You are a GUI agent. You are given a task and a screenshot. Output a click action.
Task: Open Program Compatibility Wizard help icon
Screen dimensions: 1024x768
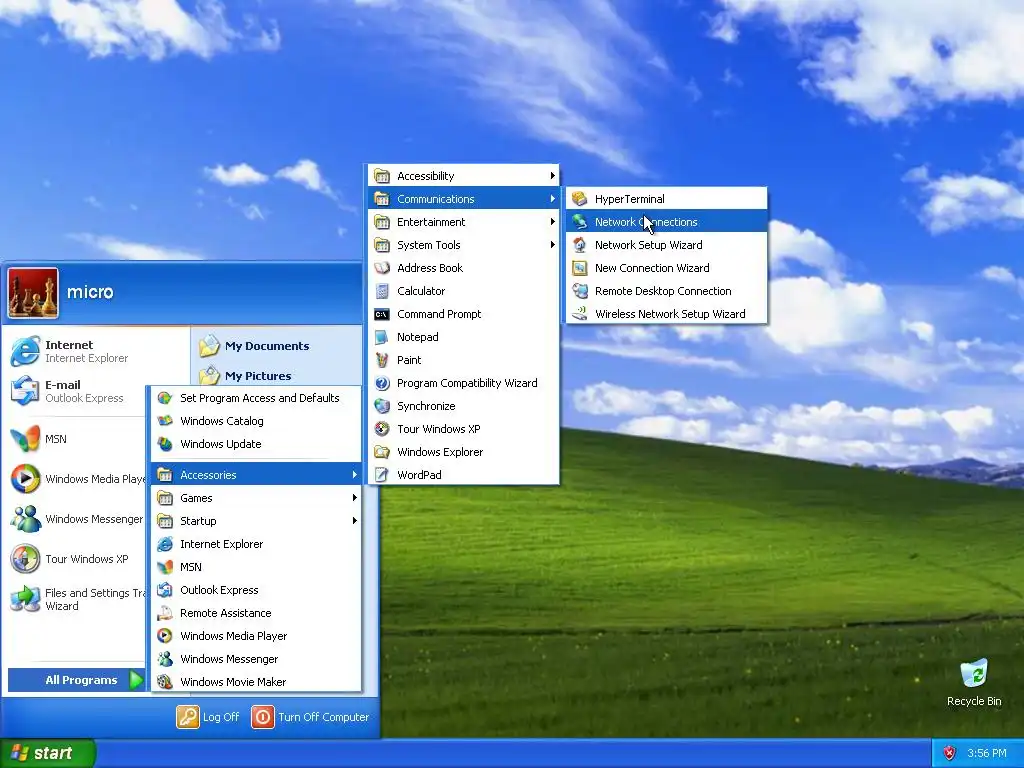[382, 383]
